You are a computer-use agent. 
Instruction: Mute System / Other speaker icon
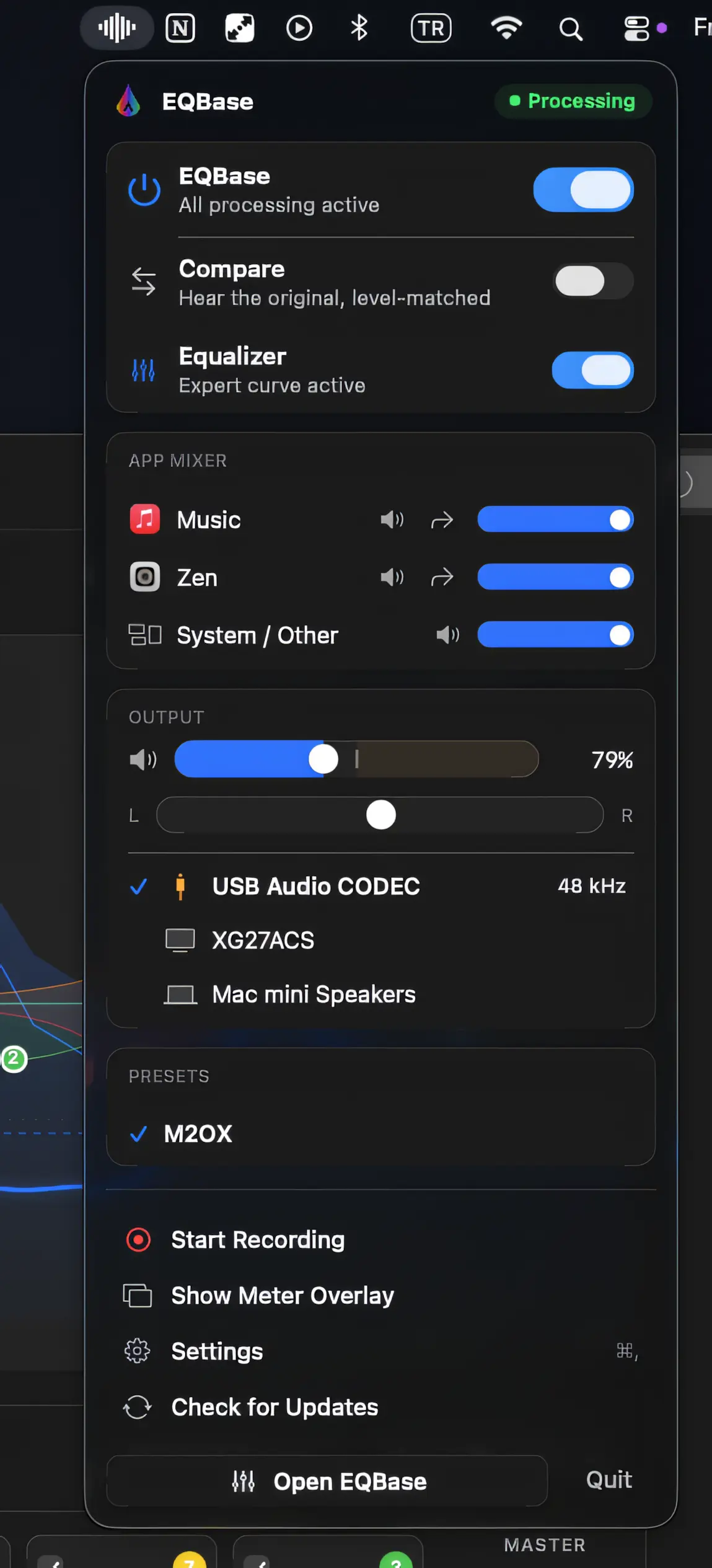pyautogui.click(x=447, y=635)
